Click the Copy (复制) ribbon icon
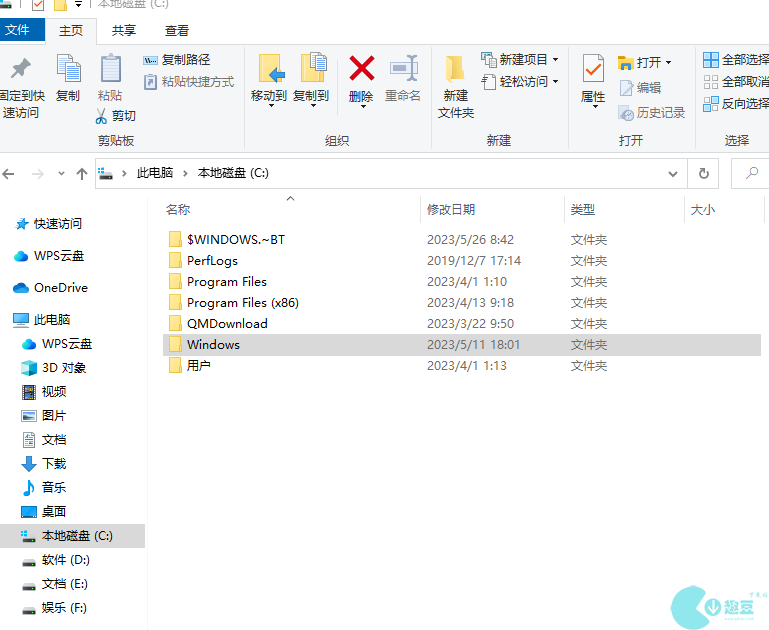Viewport: 769px width, 630px height. tap(68, 69)
